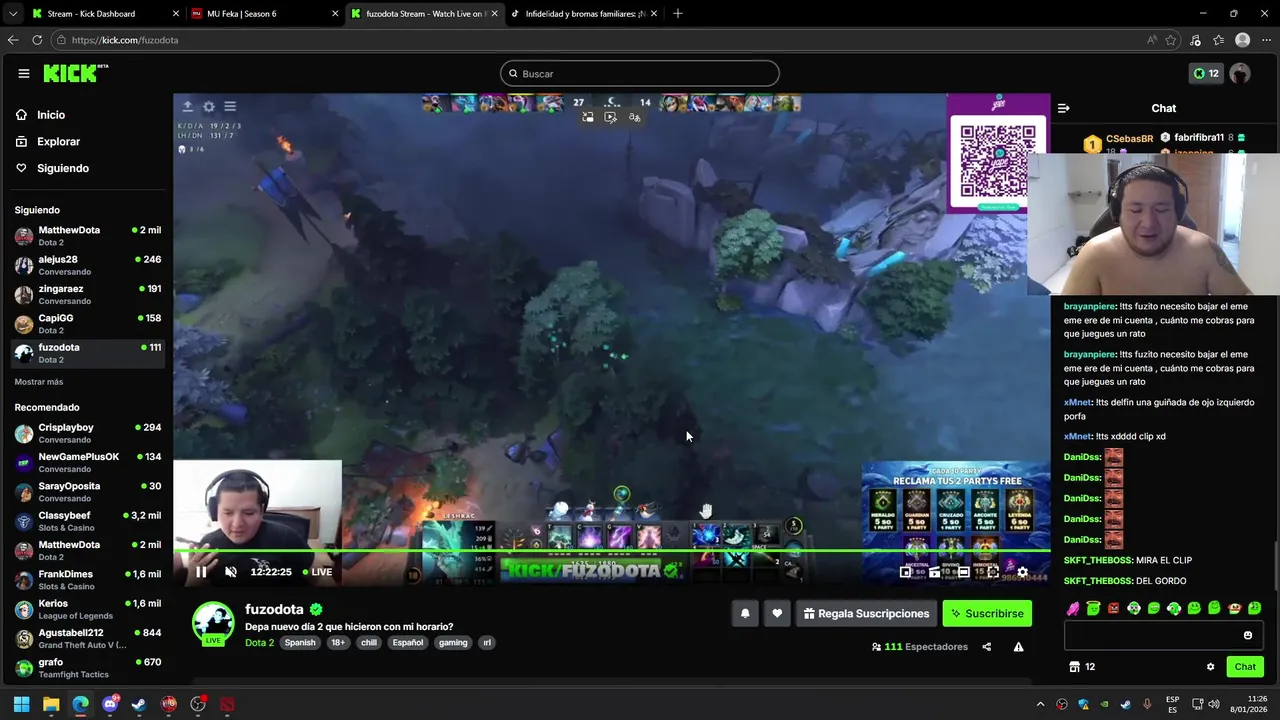
Task: Open grafo Teamfight Tactics channel
Action: pos(88,668)
